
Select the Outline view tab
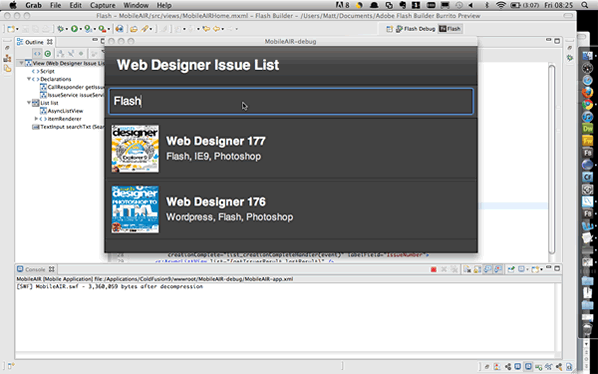34,42
